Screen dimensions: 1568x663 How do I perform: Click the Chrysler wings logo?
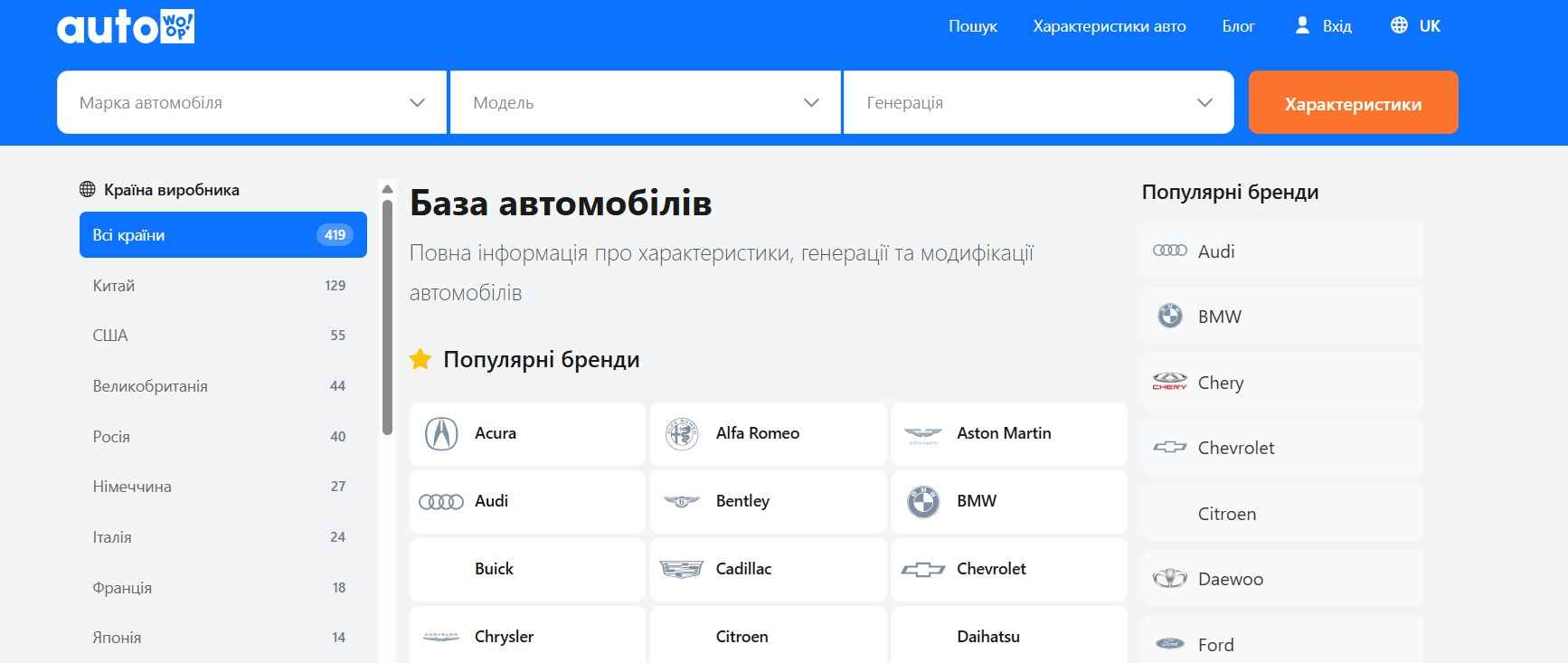click(441, 637)
